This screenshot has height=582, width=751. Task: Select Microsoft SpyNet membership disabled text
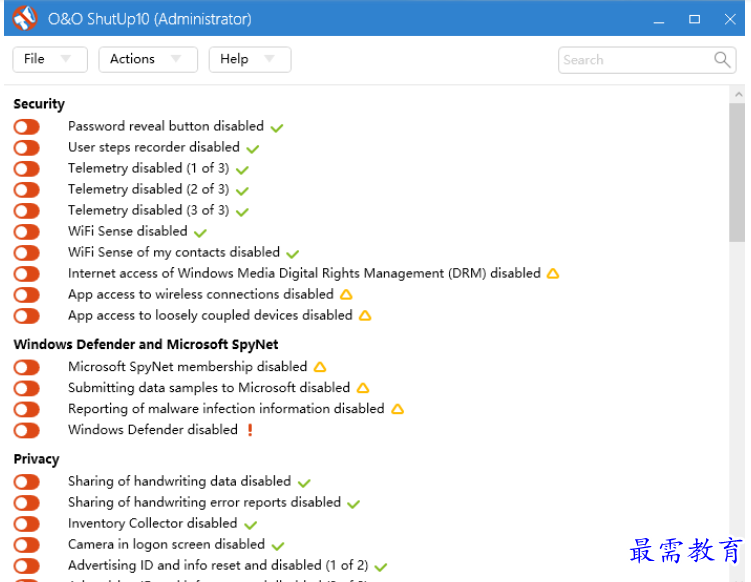[187, 366]
